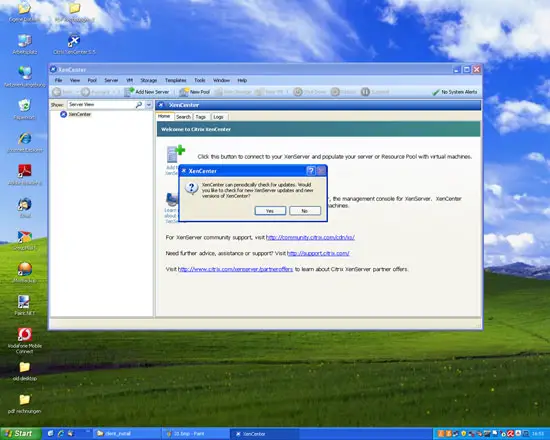The height and width of the screenshot is (440, 550).
Task: Click the Add Server icon with green plus
Action: point(175,154)
